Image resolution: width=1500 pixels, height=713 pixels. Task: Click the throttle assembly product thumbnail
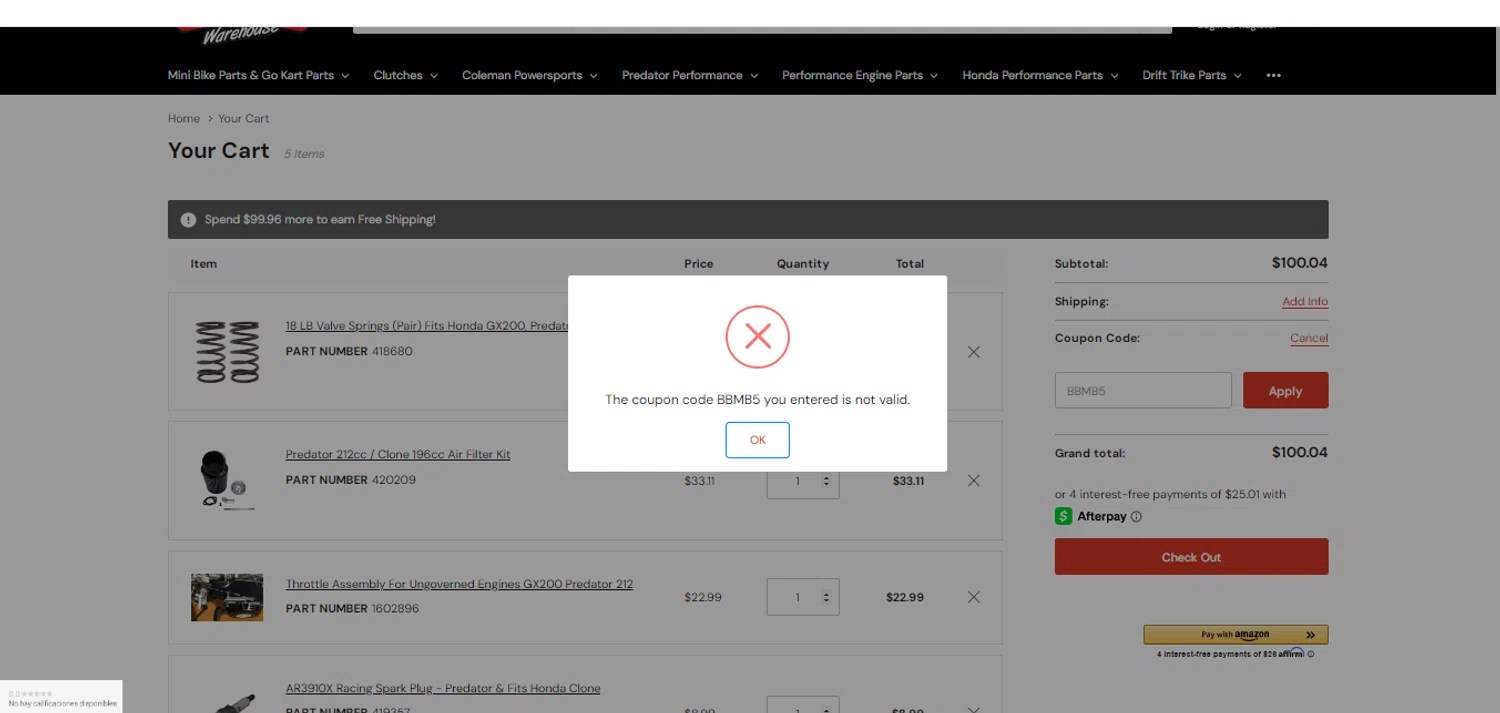tap(227, 597)
